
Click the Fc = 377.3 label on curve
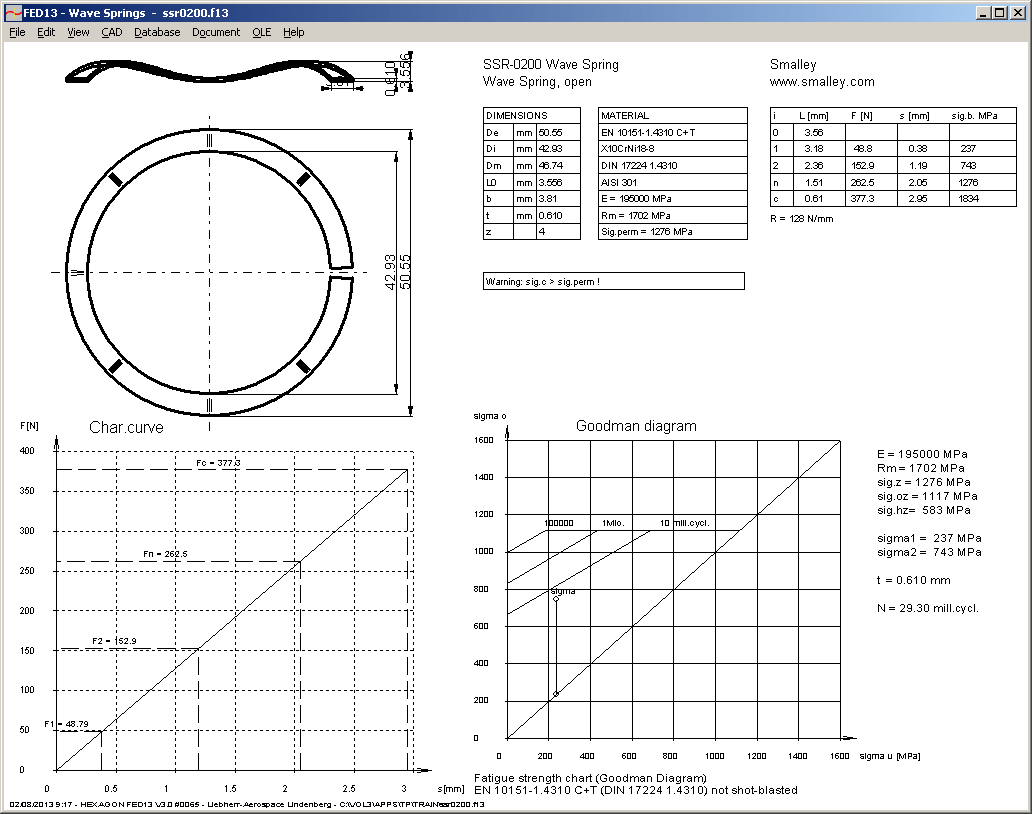[x=217, y=463]
